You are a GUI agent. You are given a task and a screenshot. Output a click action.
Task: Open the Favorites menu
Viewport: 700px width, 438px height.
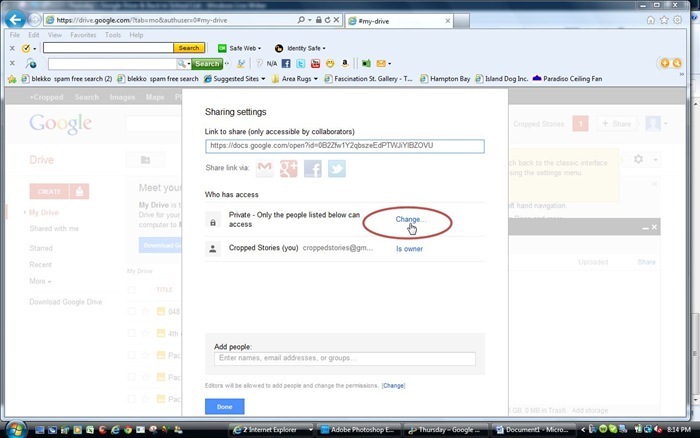tap(83, 35)
